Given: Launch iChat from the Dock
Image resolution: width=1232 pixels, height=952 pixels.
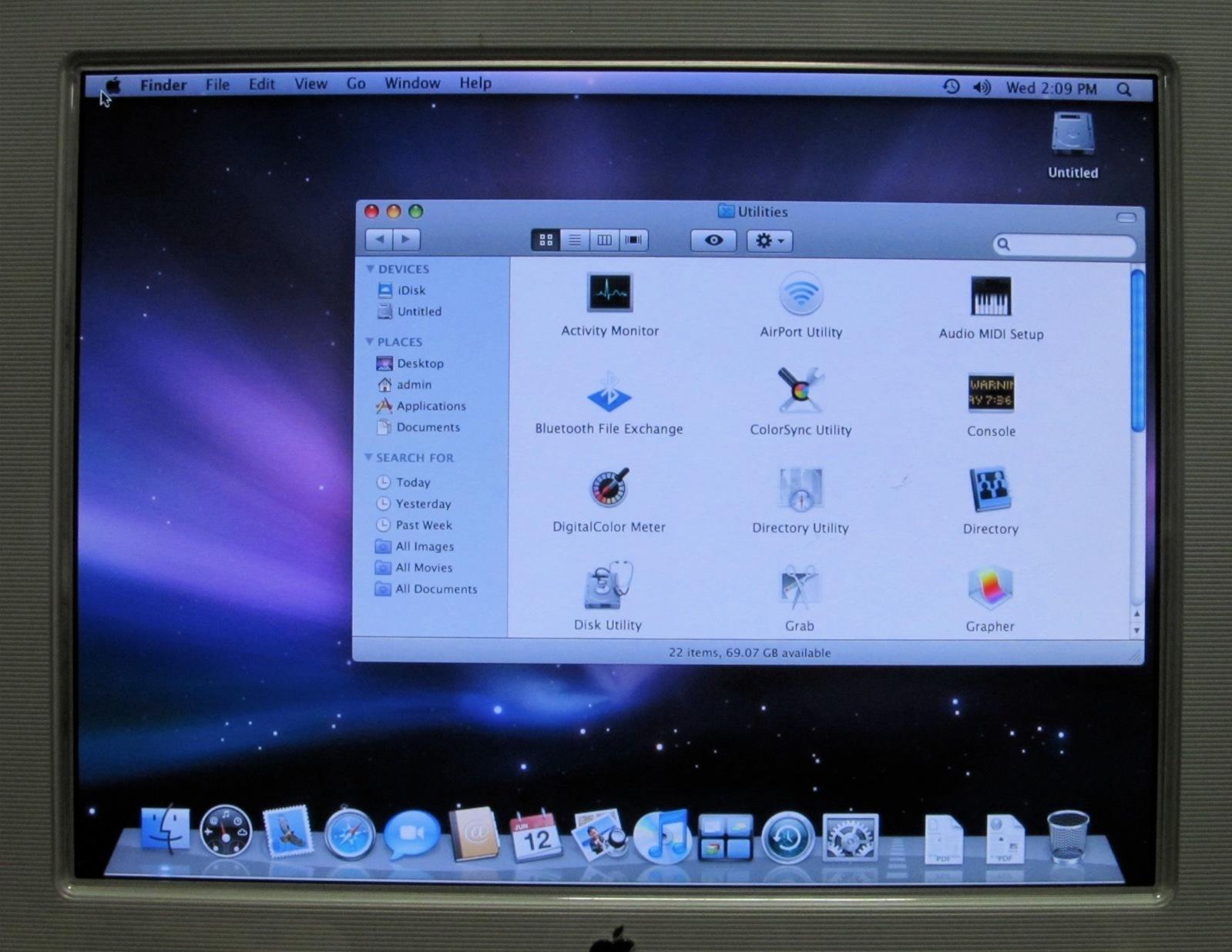Looking at the screenshot, I should [x=412, y=835].
